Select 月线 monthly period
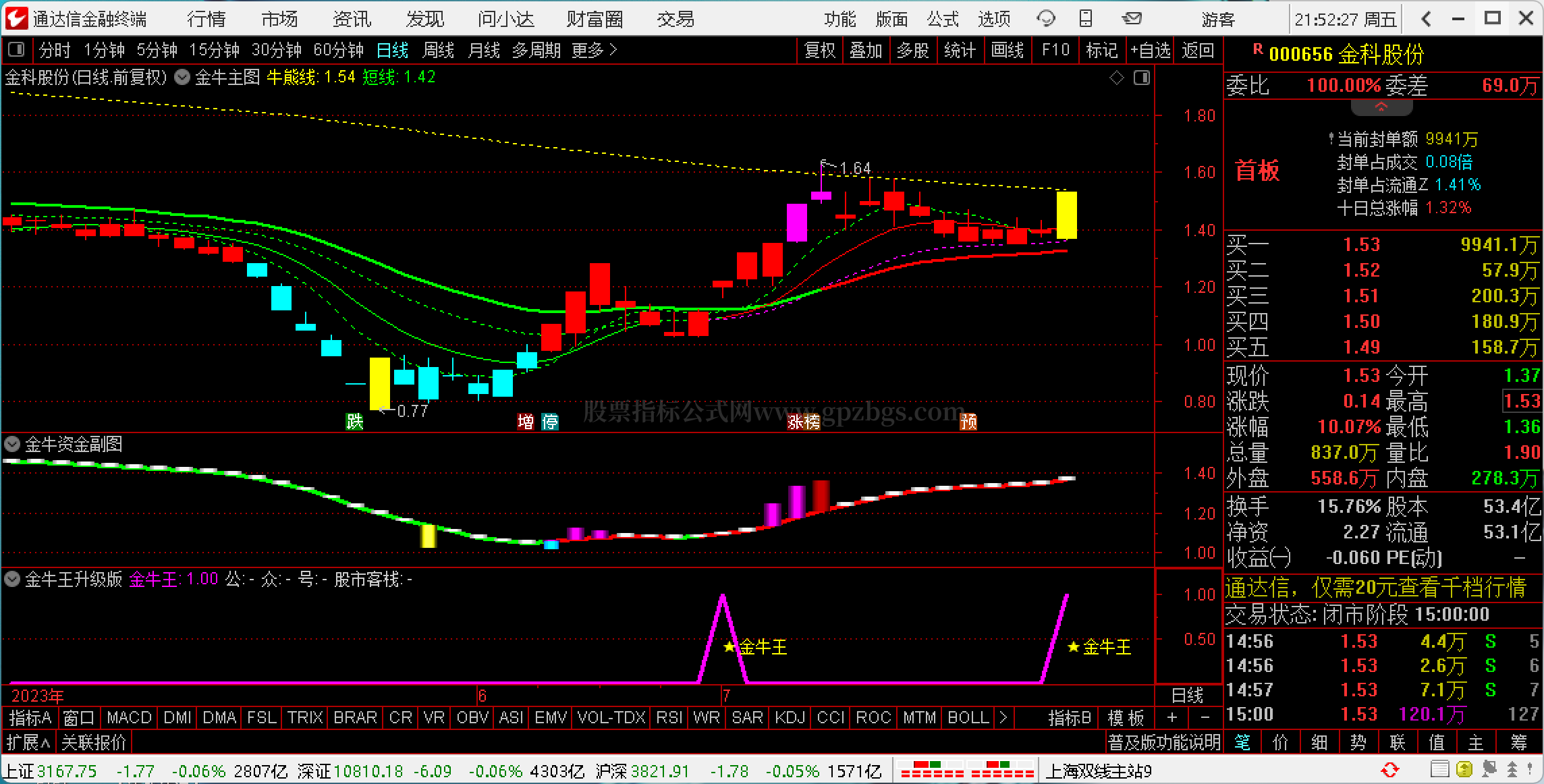 (x=485, y=50)
